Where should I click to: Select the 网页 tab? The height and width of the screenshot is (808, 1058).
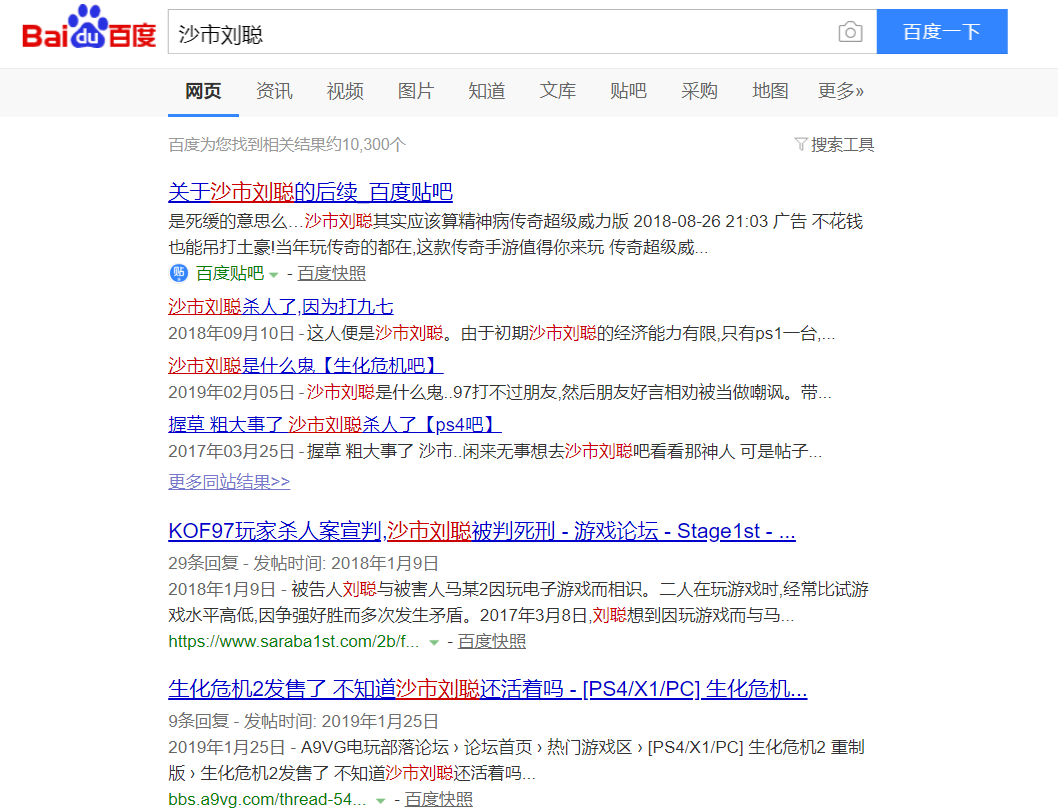click(203, 91)
